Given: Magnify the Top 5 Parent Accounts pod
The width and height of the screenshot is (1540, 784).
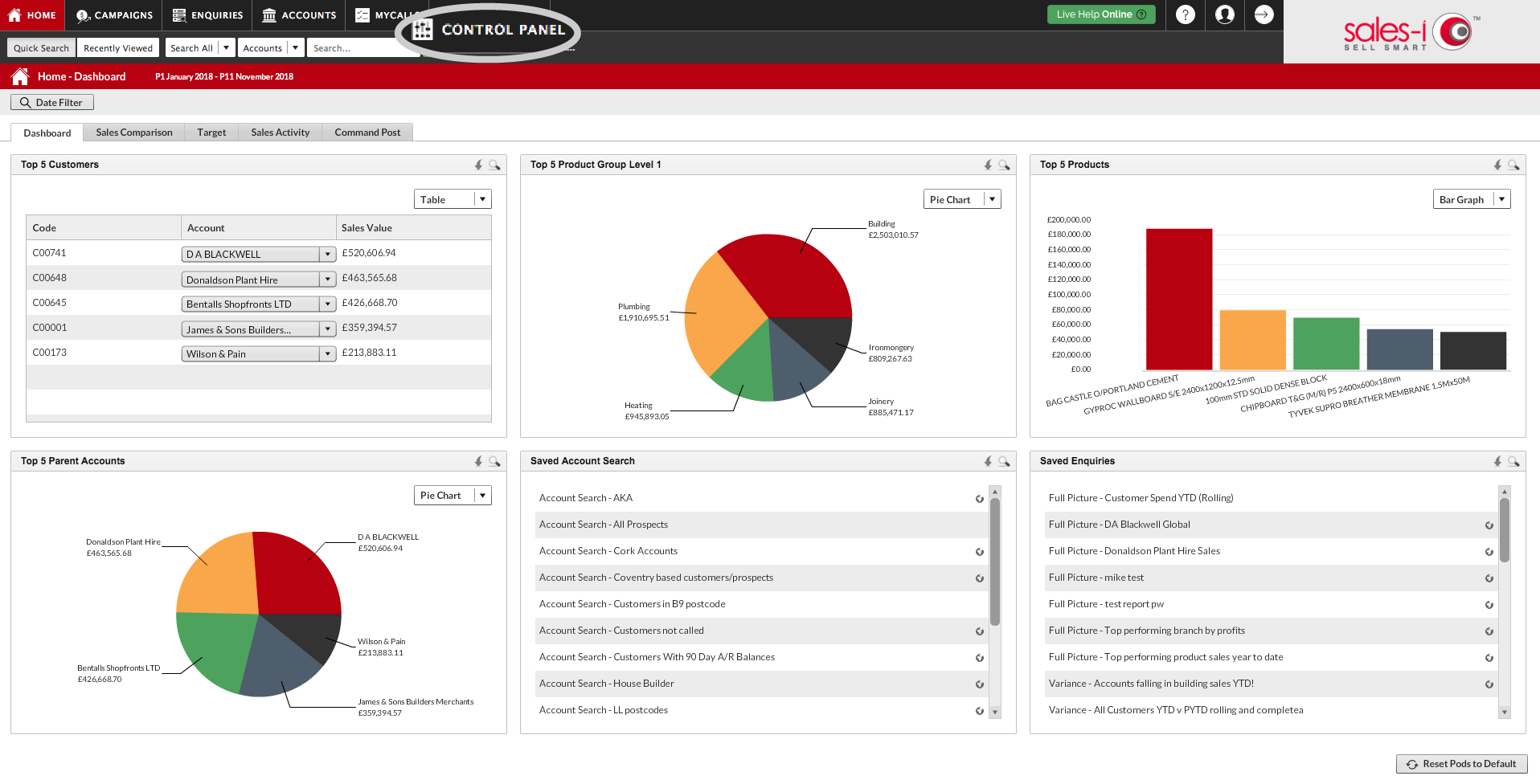Looking at the screenshot, I should [495, 461].
